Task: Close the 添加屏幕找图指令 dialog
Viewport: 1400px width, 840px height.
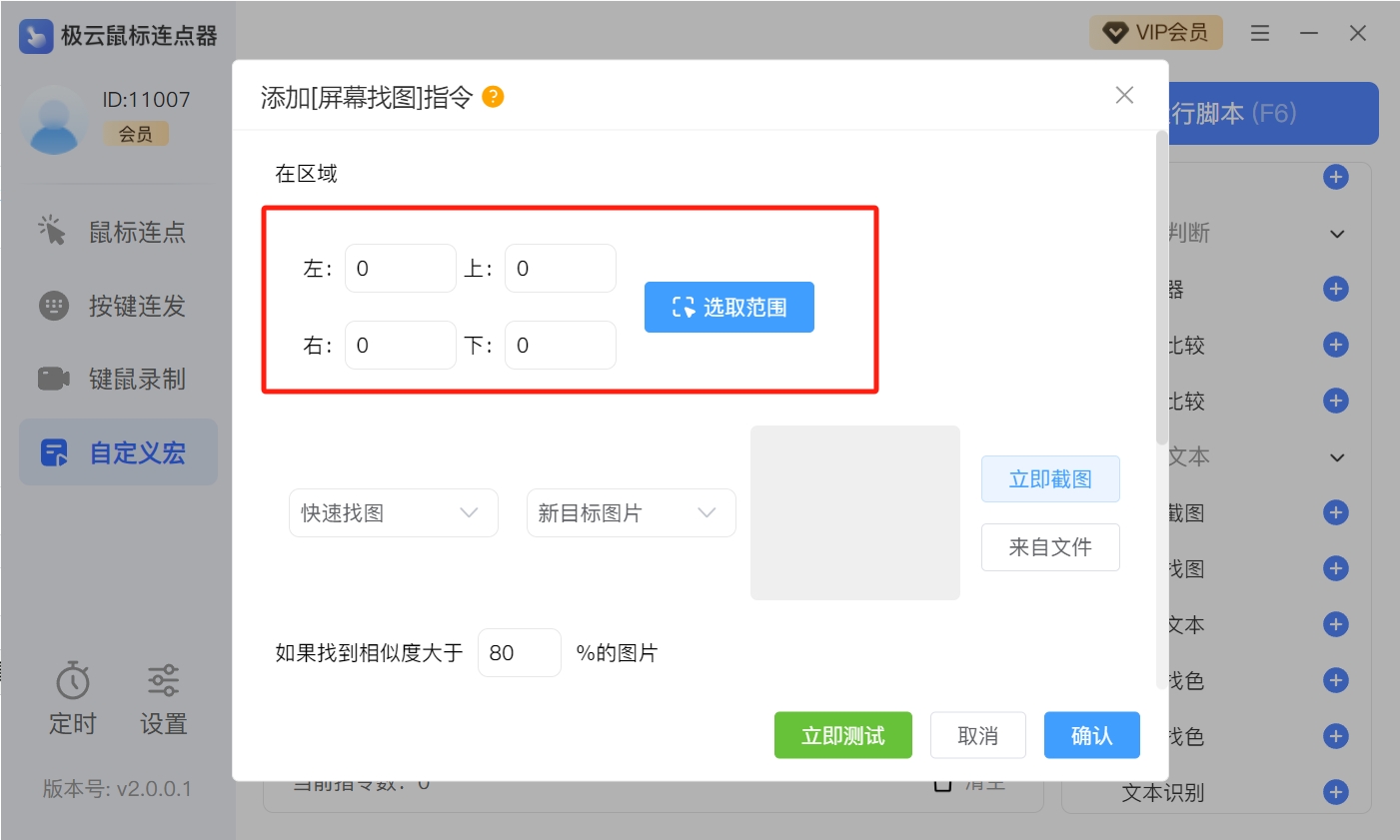Action: 1124,95
